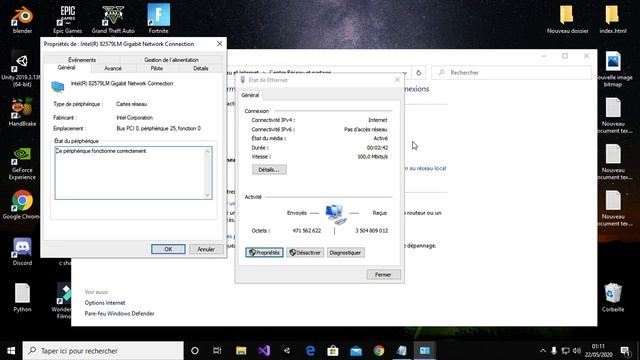The image size is (640, 360).
Task: Open the notification center icon
Action: [x=625, y=351]
